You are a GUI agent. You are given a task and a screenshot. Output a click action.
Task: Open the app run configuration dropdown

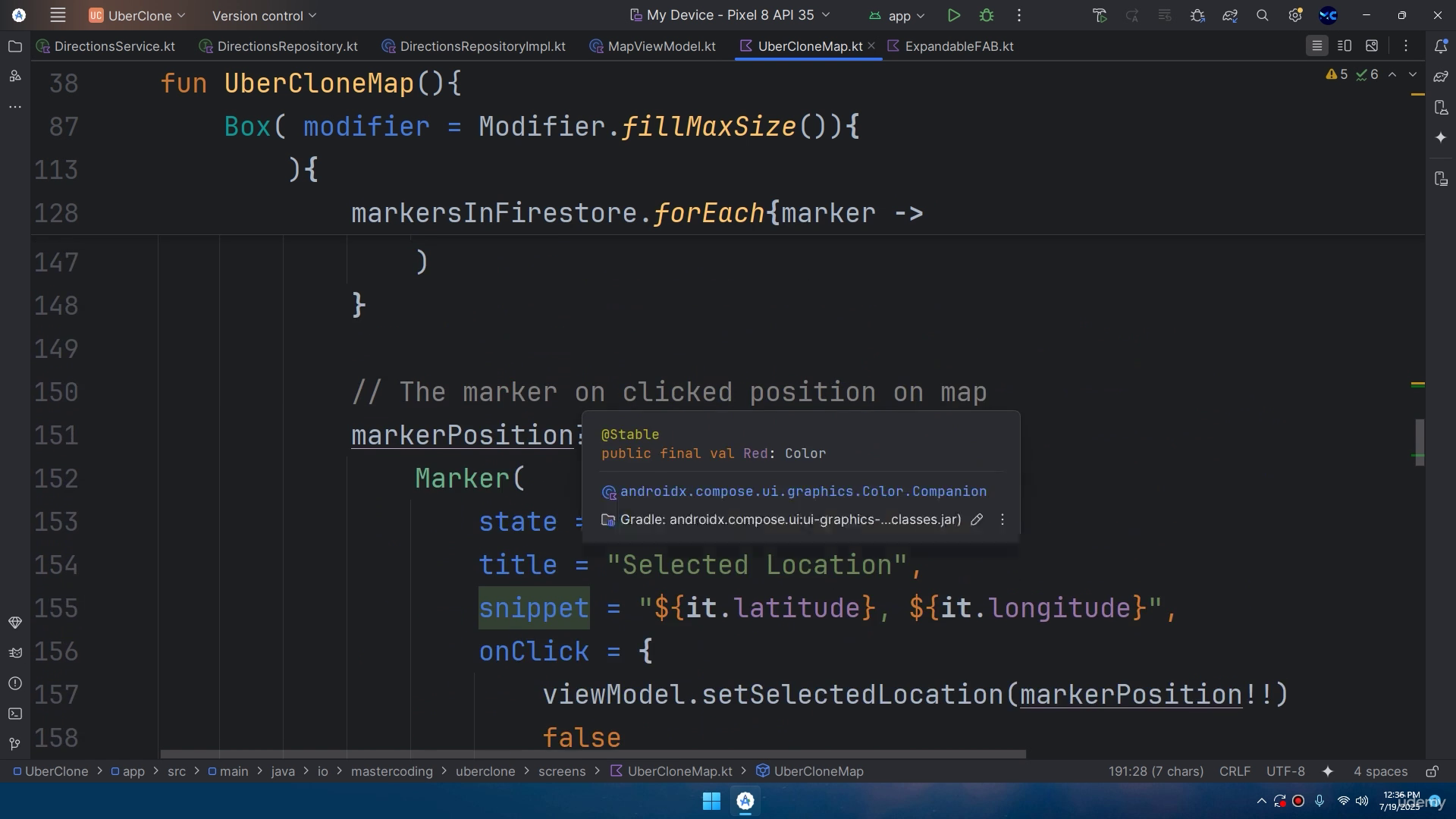click(x=897, y=15)
